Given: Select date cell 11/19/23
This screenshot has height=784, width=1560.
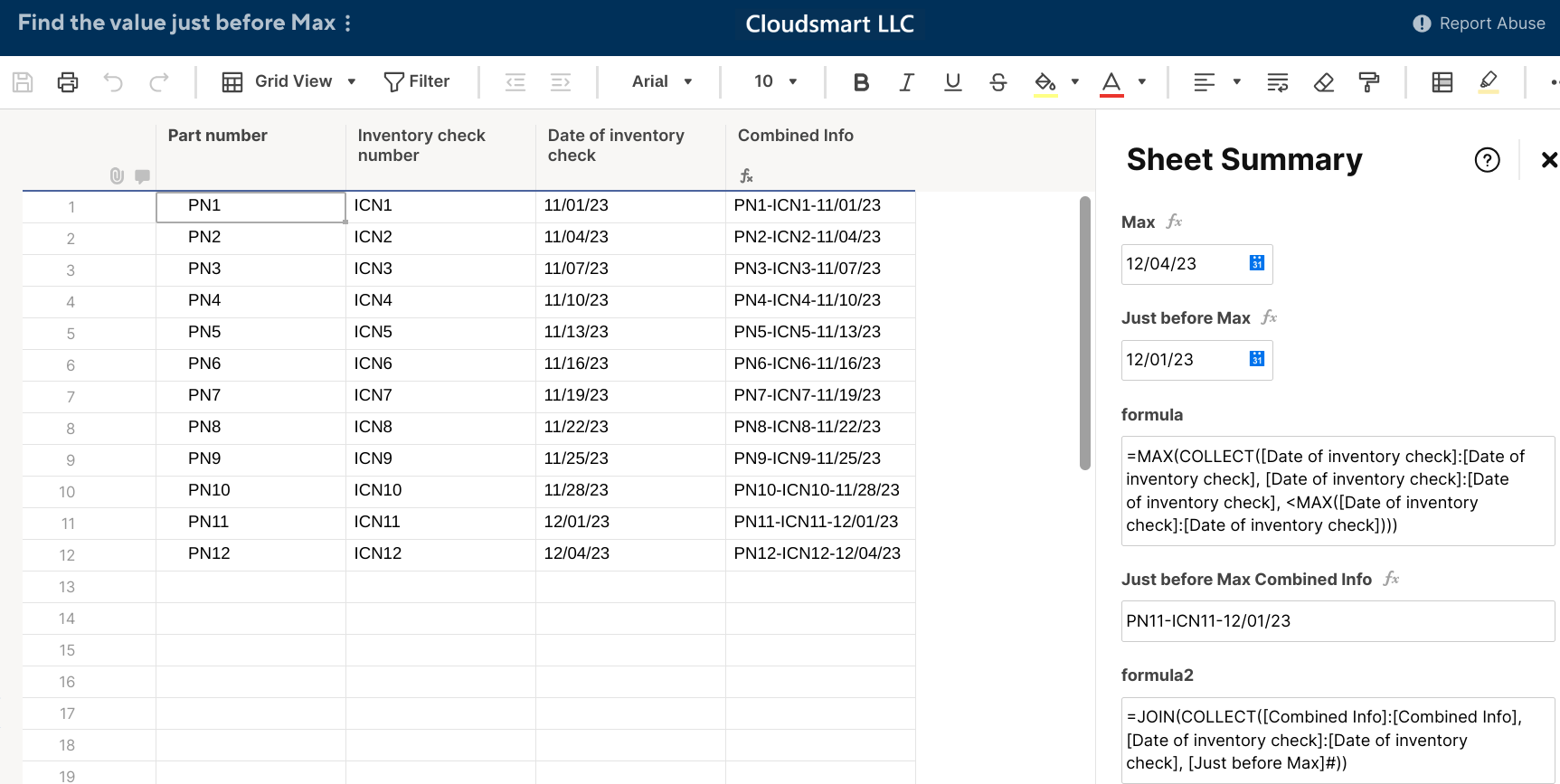Looking at the screenshot, I should (630, 396).
